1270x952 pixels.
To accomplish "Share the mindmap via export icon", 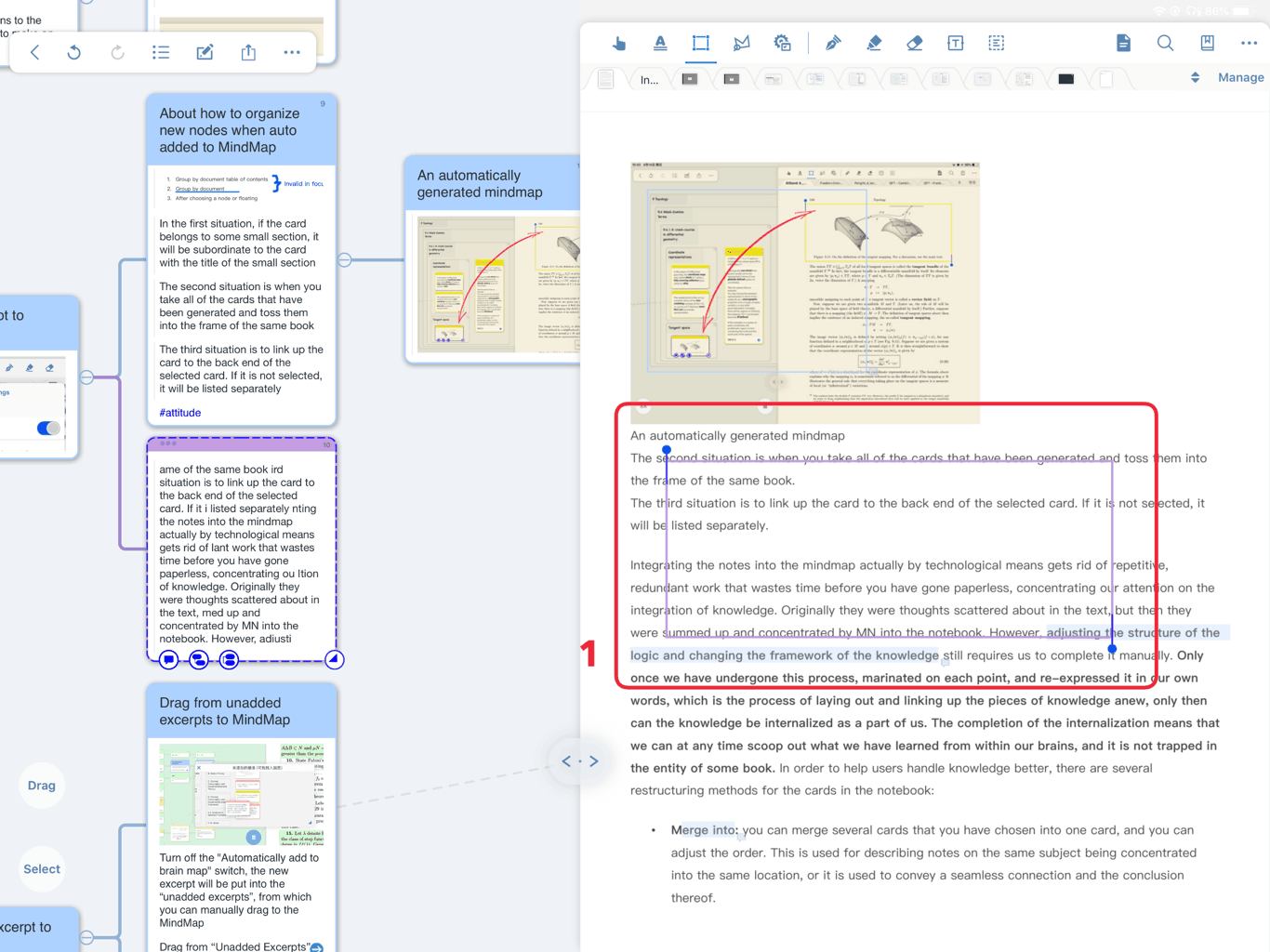I will (x=248, y=53).
